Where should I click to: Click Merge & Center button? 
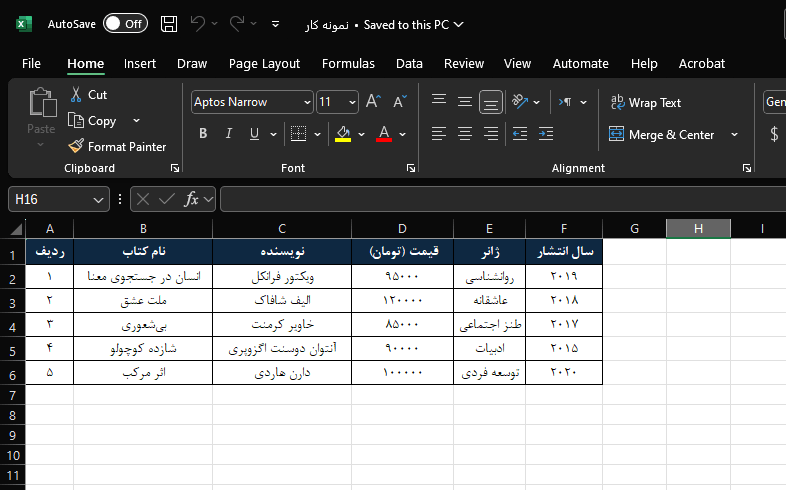click(662, 135)
